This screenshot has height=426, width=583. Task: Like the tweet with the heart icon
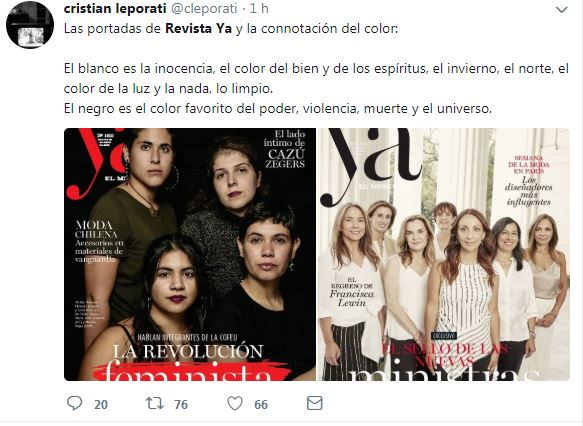(x=235, y=403)
